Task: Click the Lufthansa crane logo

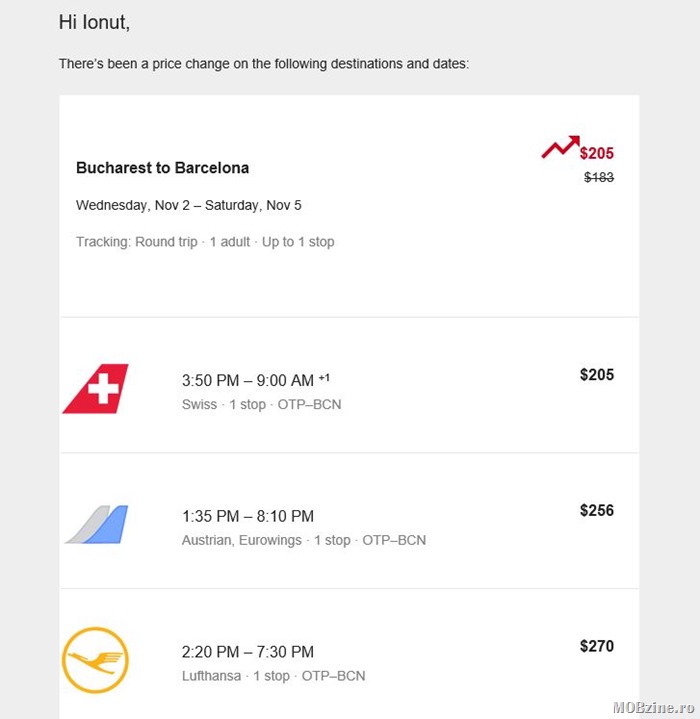Action: point(95,660)
